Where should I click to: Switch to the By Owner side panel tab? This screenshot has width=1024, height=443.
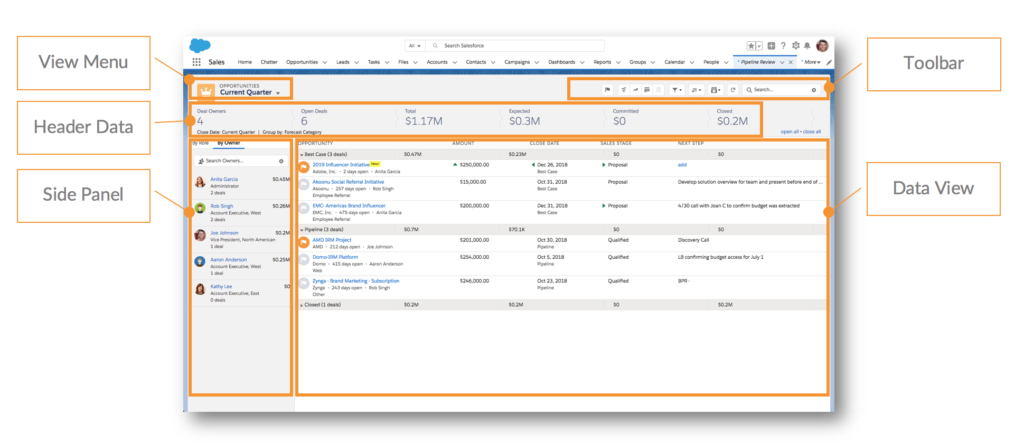coord(229,142)
